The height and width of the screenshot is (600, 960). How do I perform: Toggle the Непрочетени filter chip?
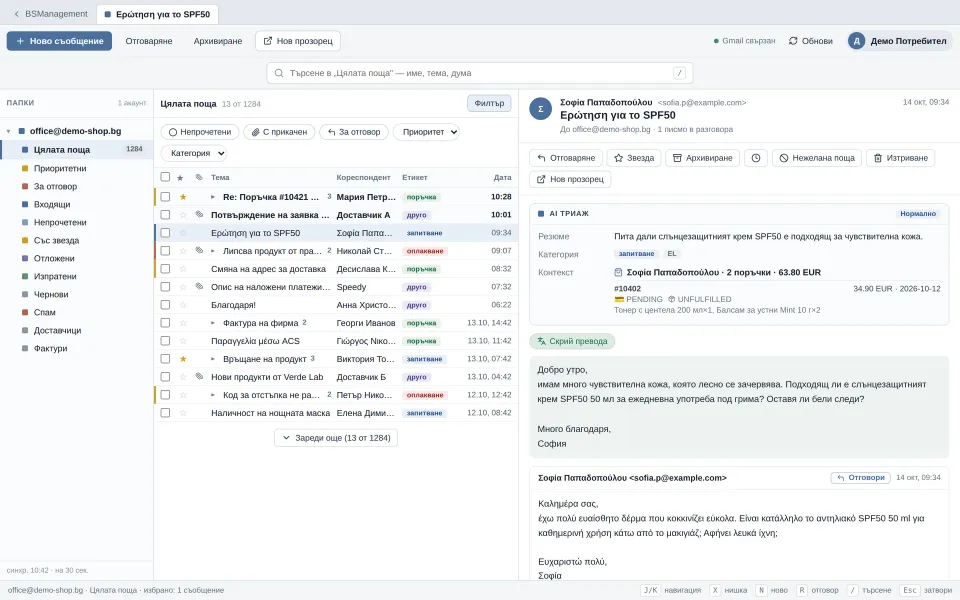200,132
